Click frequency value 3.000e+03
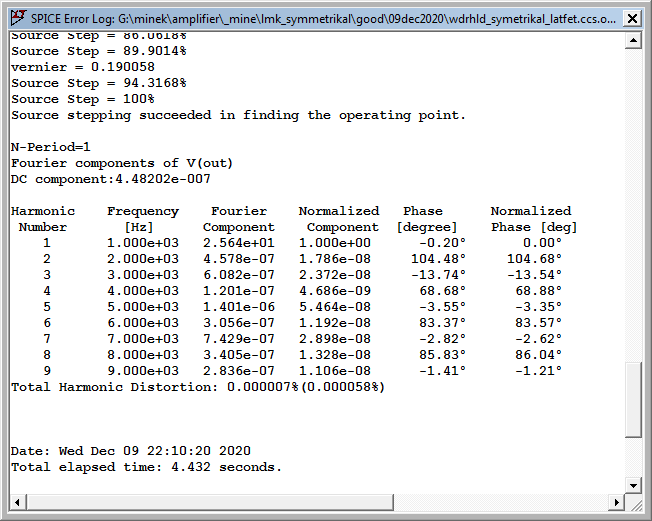Viewport: 652px width, 521px height. (143, 275)
